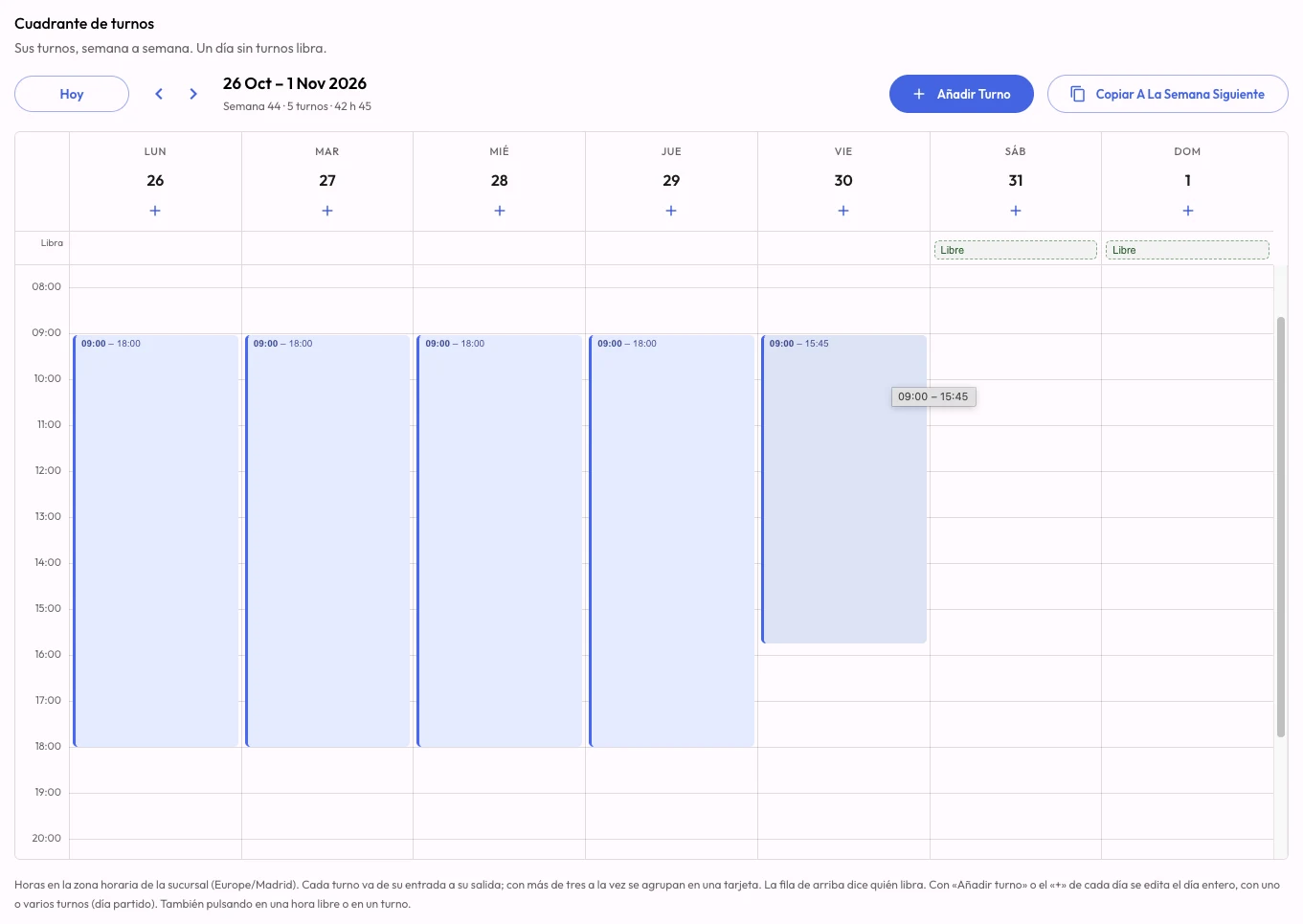This screenshot has height=924, width=1303.
Task: Click the DOM weekday label
Action: [1188, 151]
